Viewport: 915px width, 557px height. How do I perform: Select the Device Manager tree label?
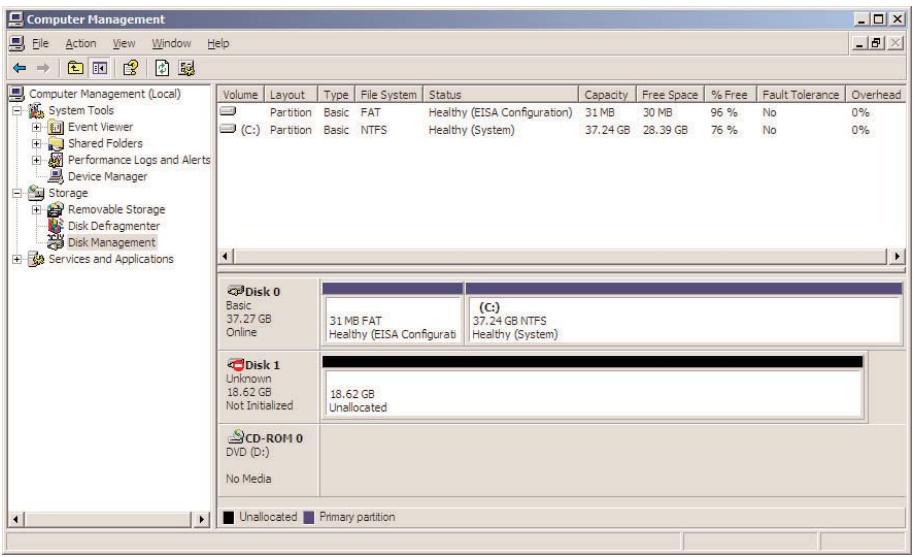click(x=107, y=176)
